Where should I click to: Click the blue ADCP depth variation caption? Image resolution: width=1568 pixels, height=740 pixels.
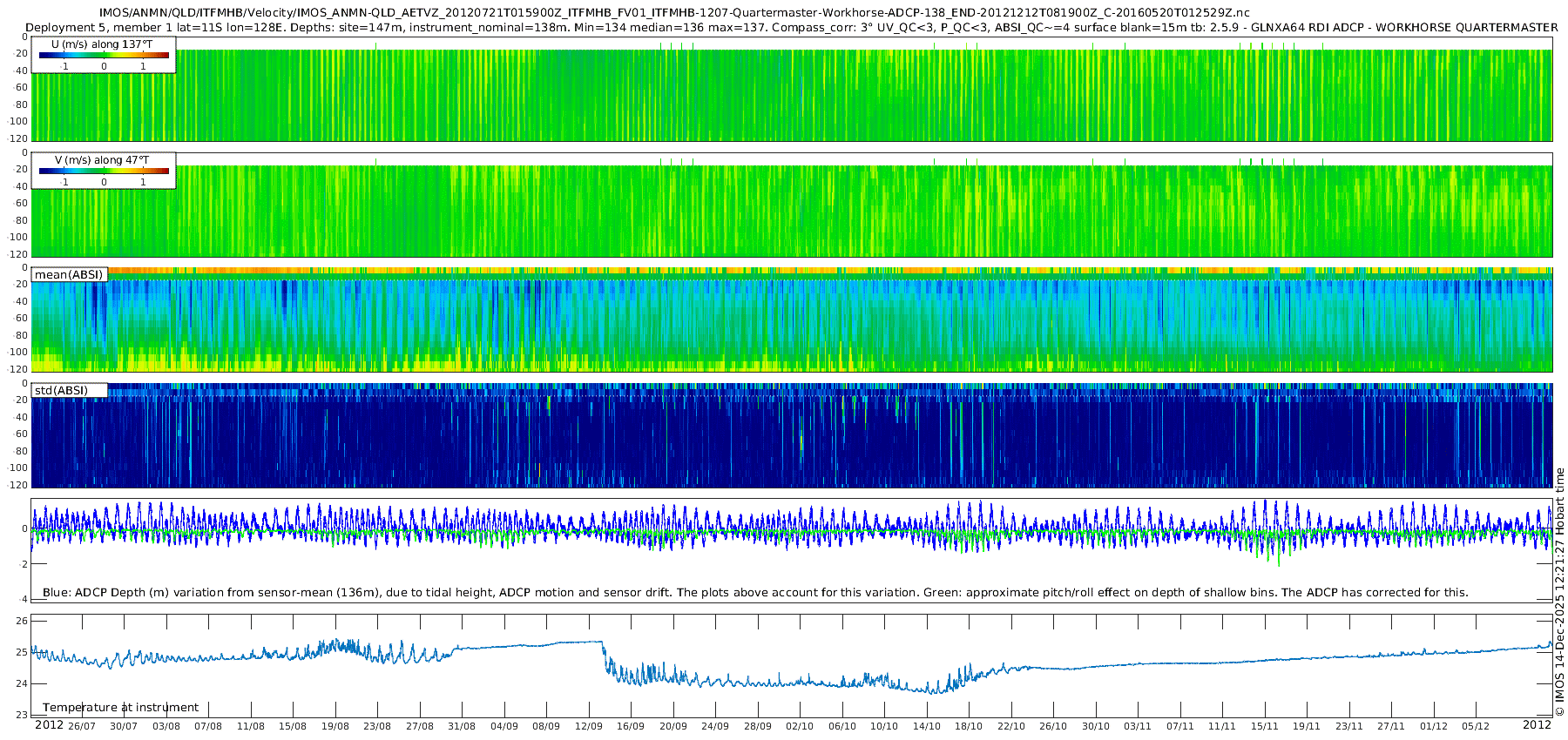point(754,592)
